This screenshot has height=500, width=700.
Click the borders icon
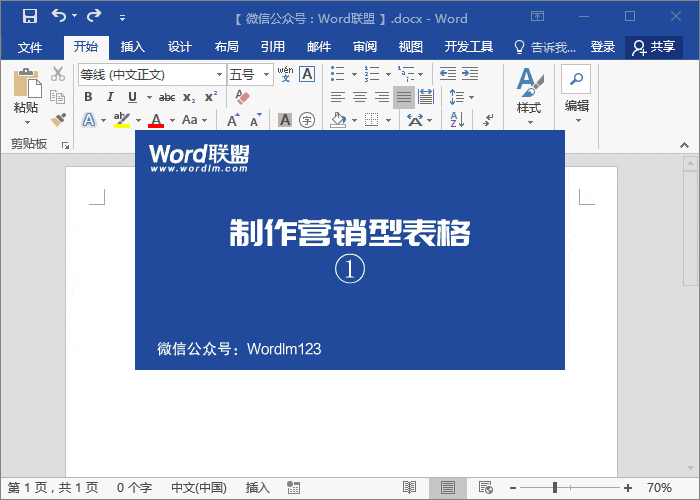tap(371, 120)
